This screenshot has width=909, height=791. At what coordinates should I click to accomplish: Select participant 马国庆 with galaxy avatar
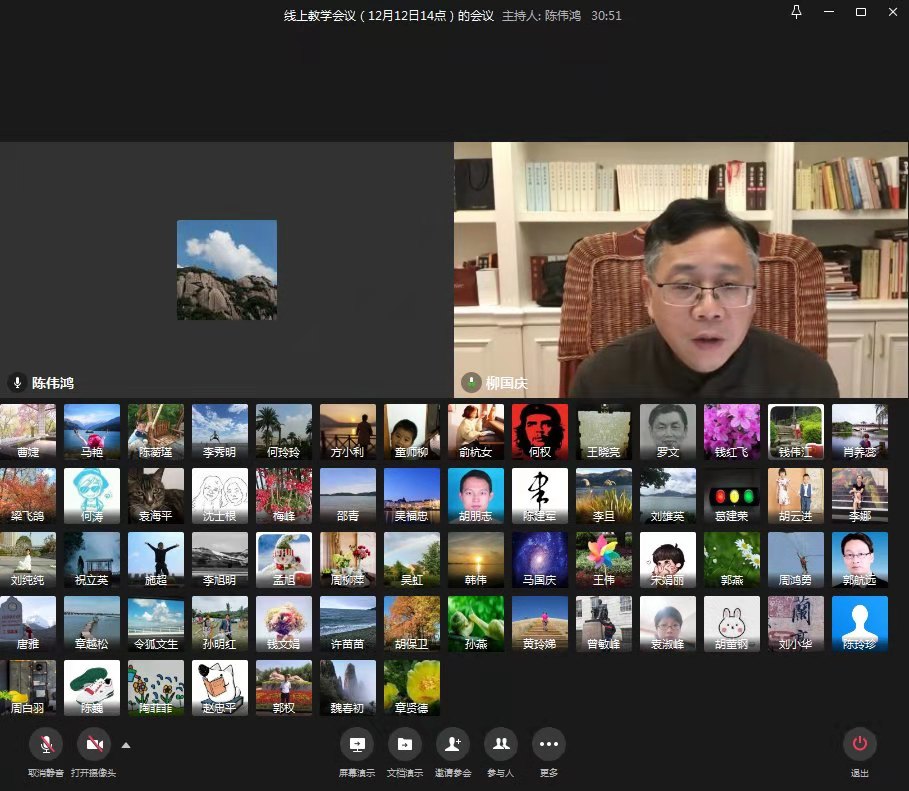pyautogui.click(x=540, y=560)
